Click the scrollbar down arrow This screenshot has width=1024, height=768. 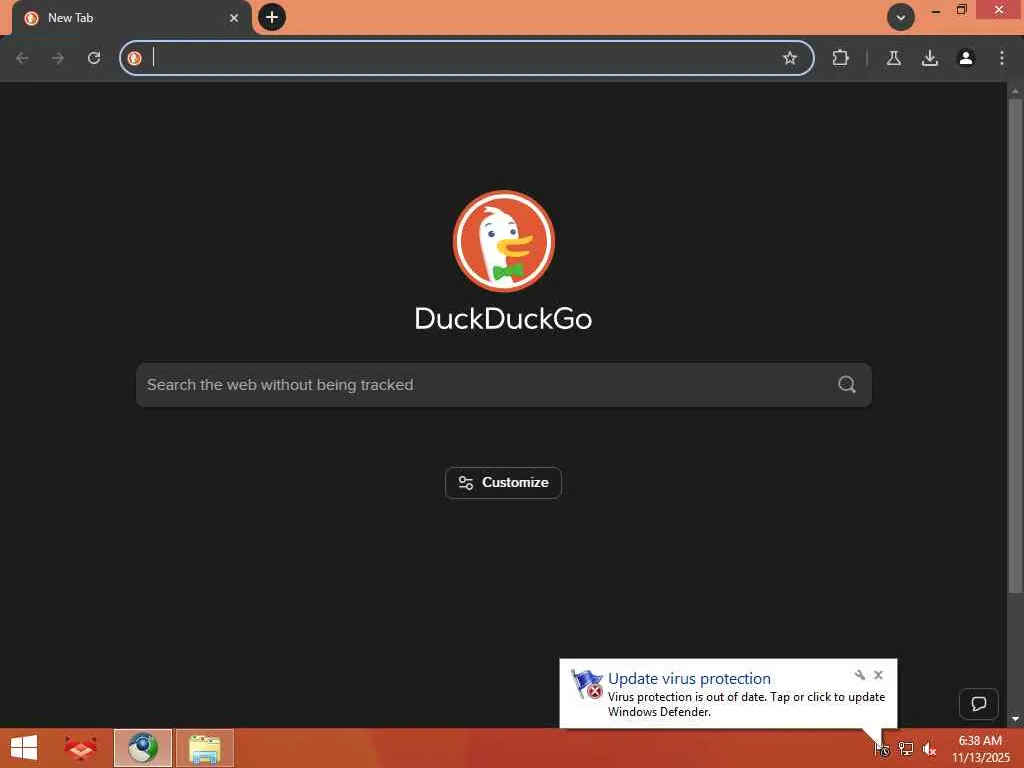pos(1014,719)
